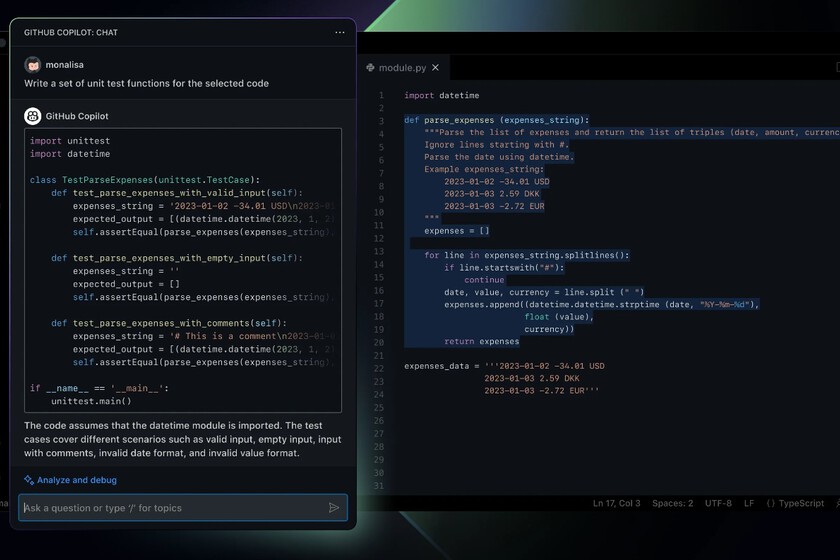Click line number 31 in gutter
840x560 pixels.
[x=379, y=486]
